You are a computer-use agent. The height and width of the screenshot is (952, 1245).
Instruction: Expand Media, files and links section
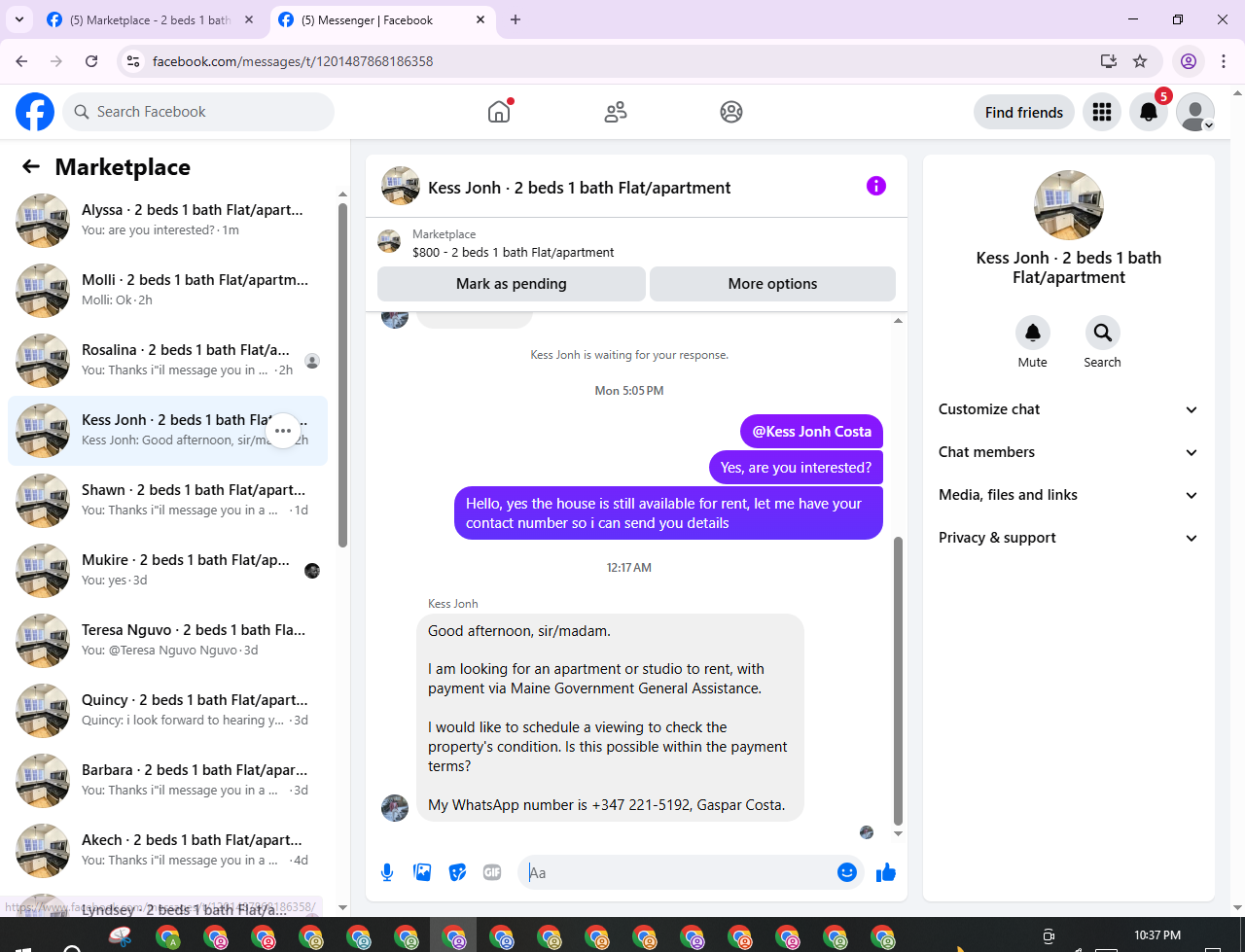[1068, 495]
